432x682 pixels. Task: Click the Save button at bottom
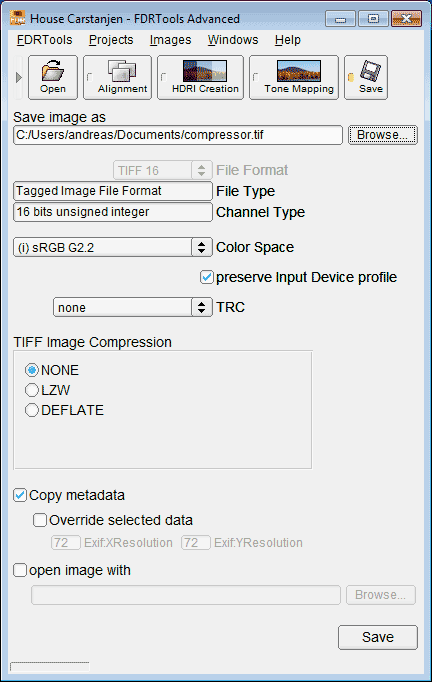click(378, 637)
